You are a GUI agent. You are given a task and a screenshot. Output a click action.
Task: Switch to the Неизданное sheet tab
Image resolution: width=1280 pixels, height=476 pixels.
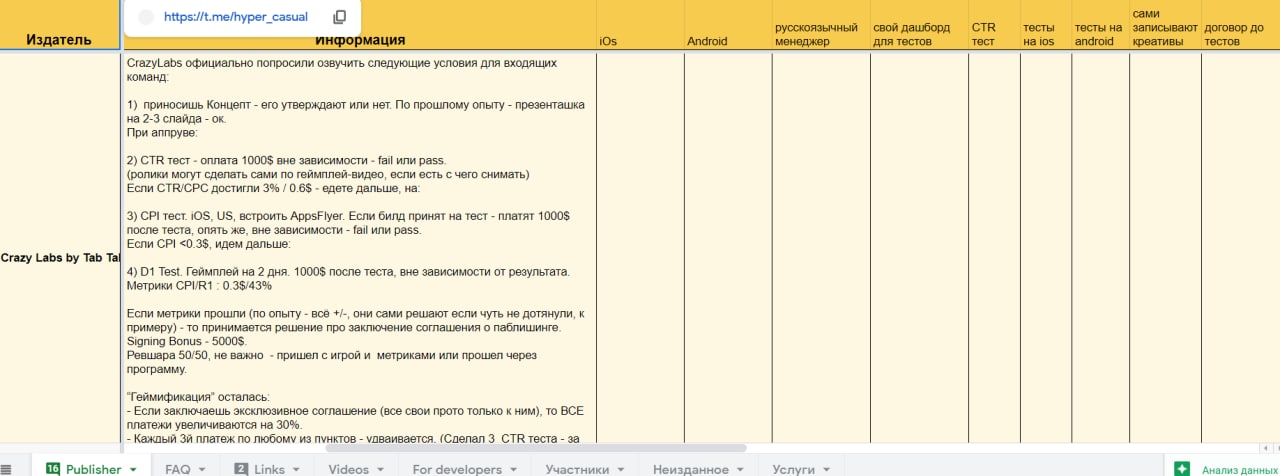pos(689,469)
